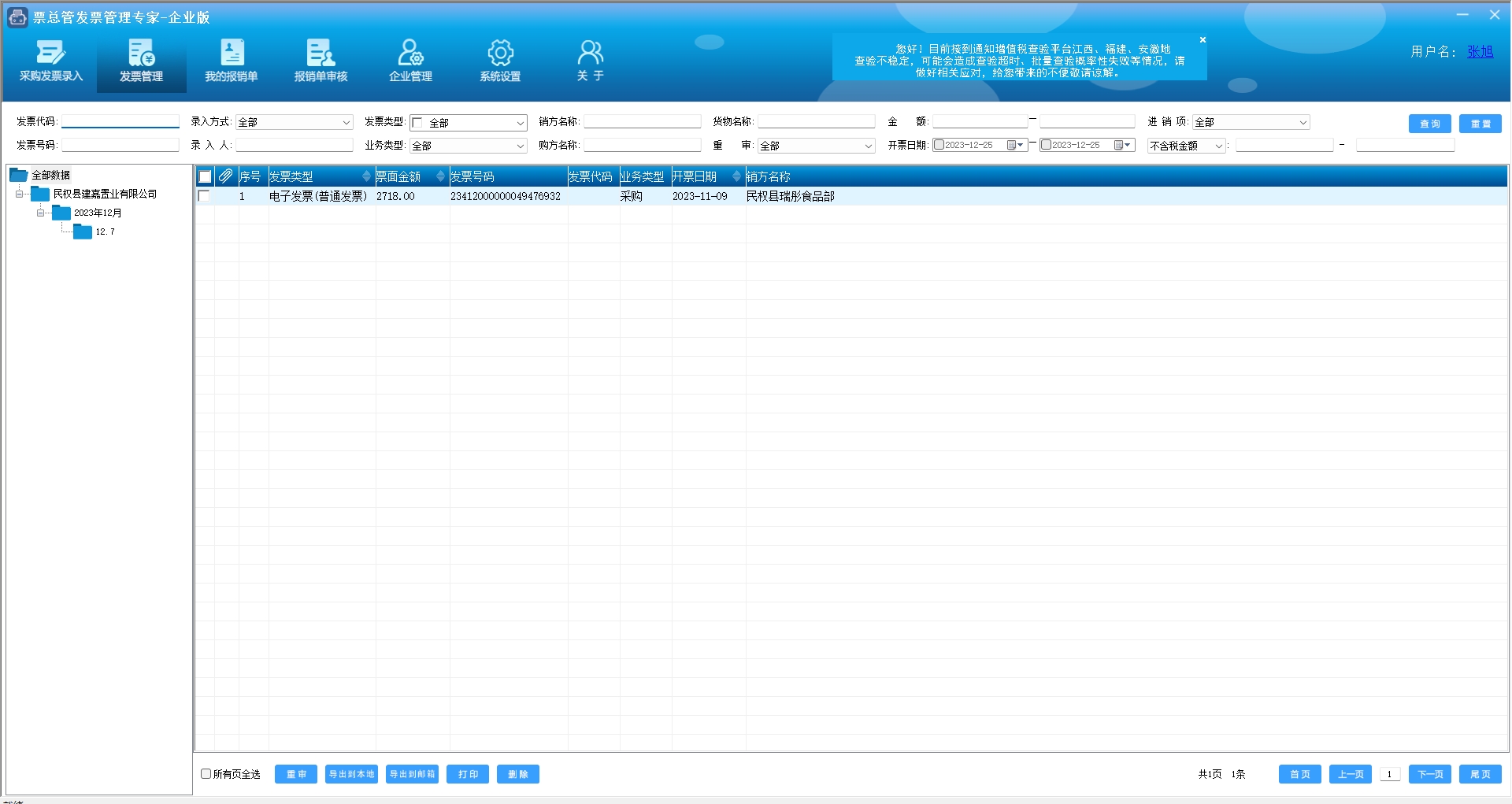The height and width of the screenshot is (804, 1512).
Task: Open the 系统设置 gear icon
Action: (500, 54)
